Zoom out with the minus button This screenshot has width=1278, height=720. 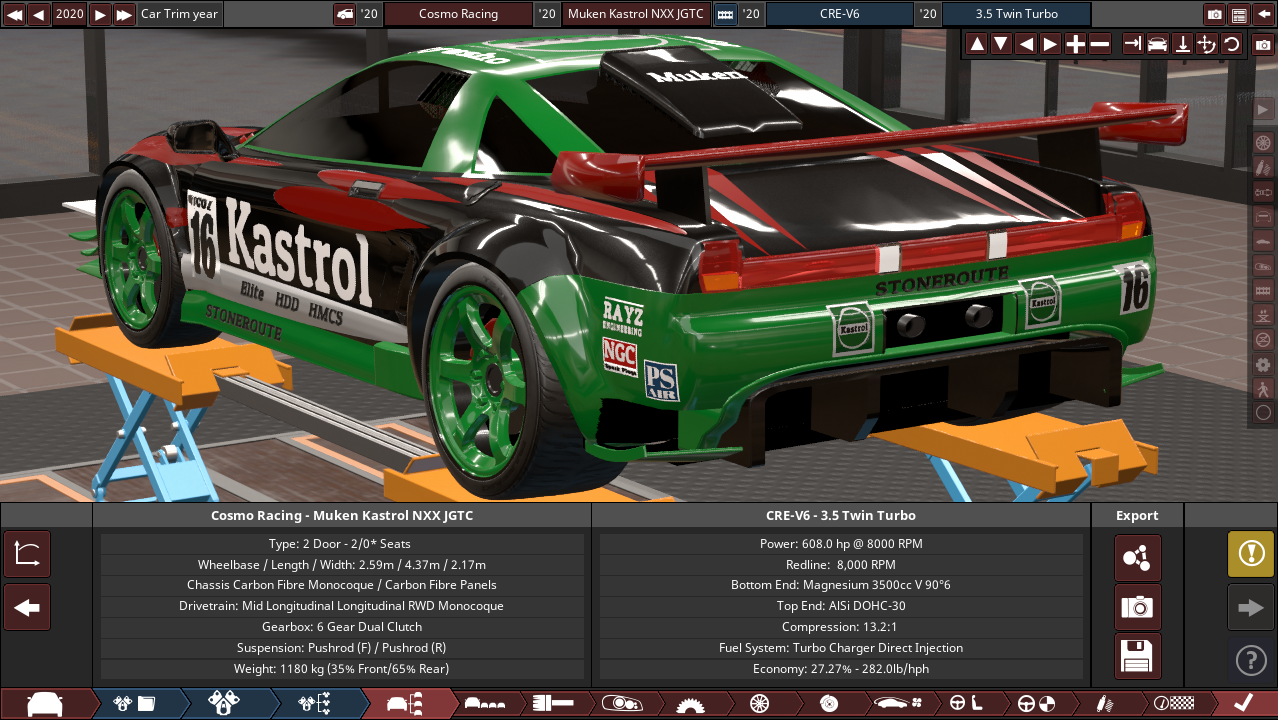[x=1099, y=44]
